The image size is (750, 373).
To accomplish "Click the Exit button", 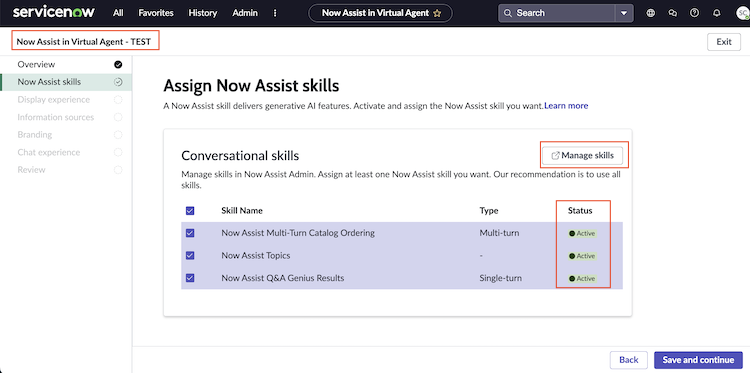I will point(724,42).
